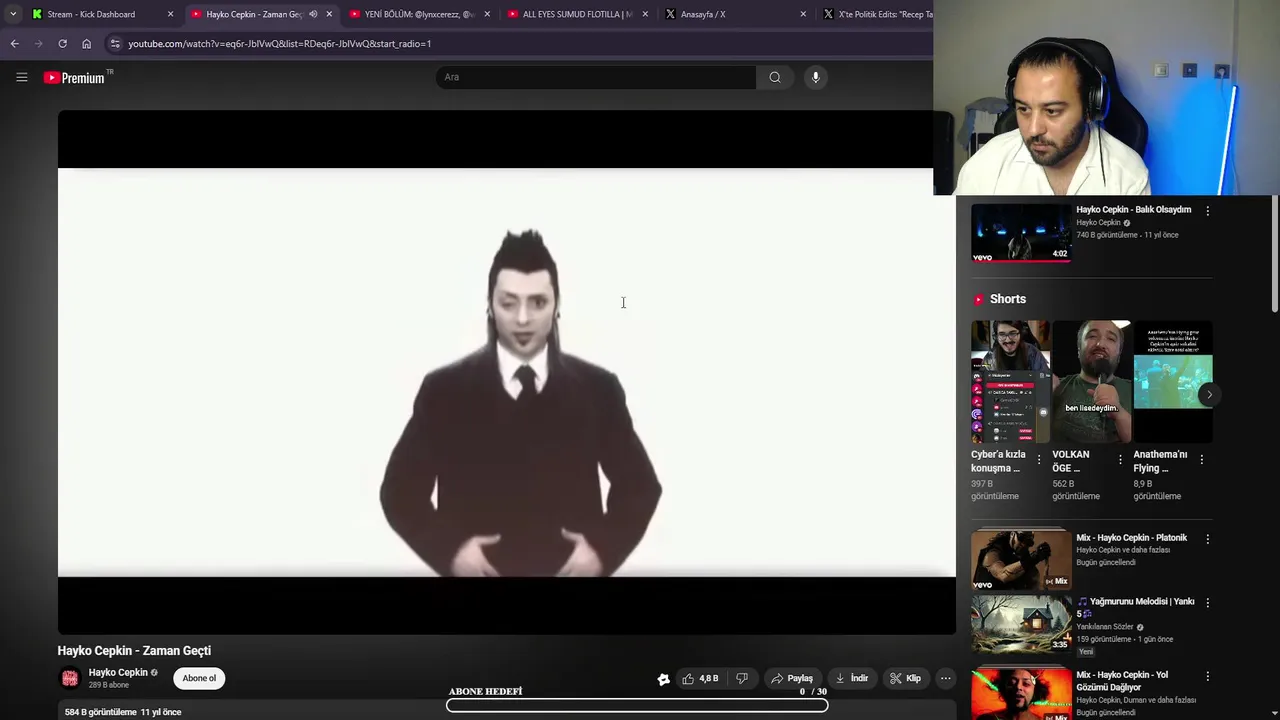Open options for Anathema'nı Flying short
Viewport: 1280px width, 720px height.
click(x=1201, y=460)
